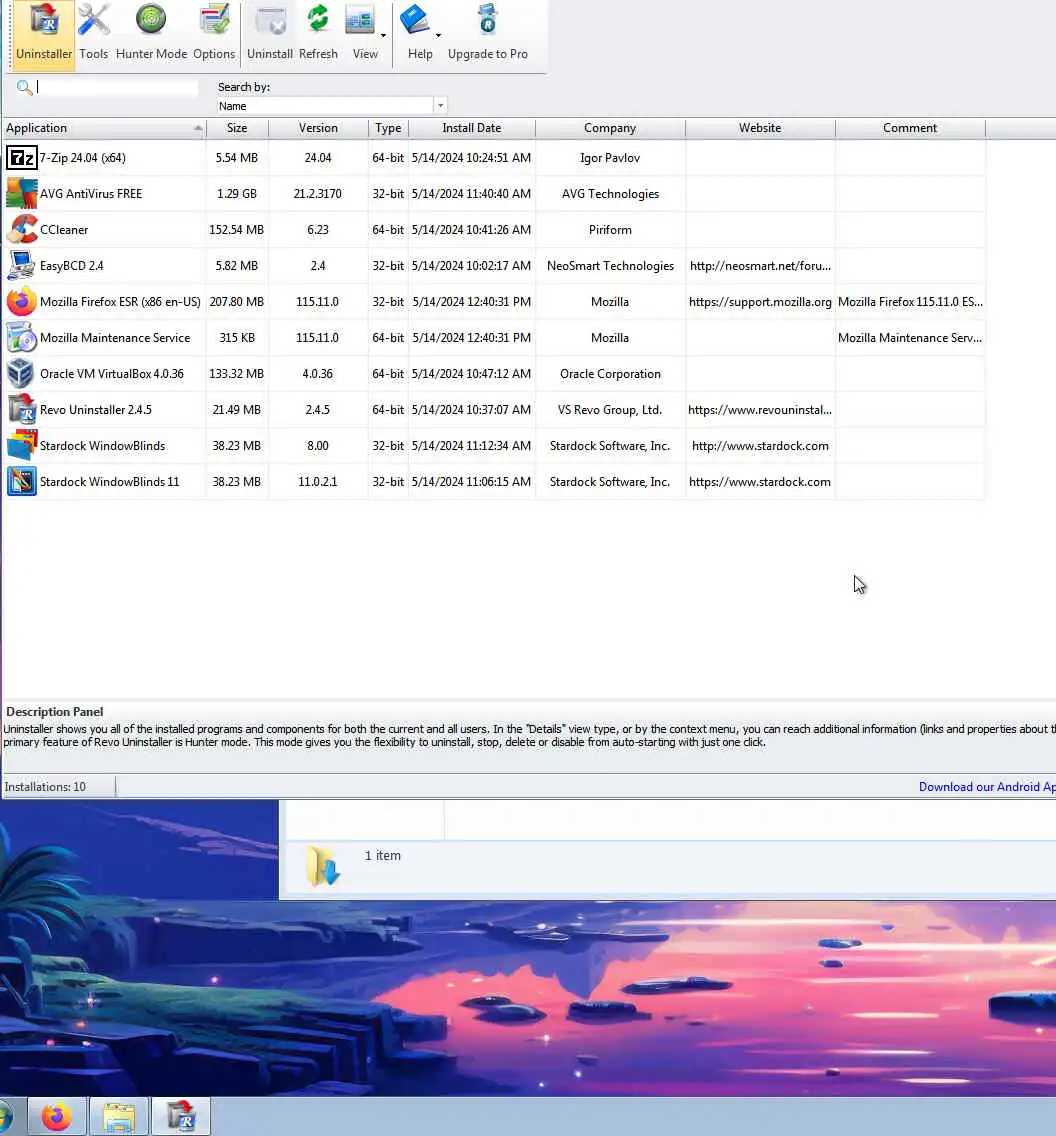Expand the Help dropdown arrow
Screen dimensions: 1056x1136
click(438, 35)
